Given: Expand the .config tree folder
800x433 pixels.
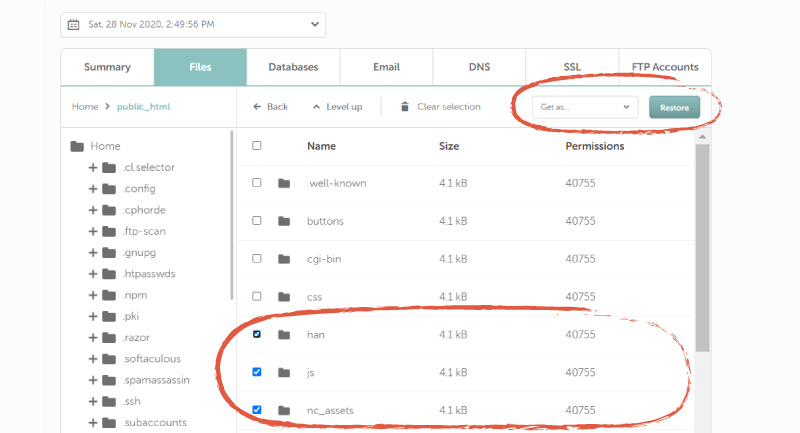Looking at the screenshot, I should 93,189.
